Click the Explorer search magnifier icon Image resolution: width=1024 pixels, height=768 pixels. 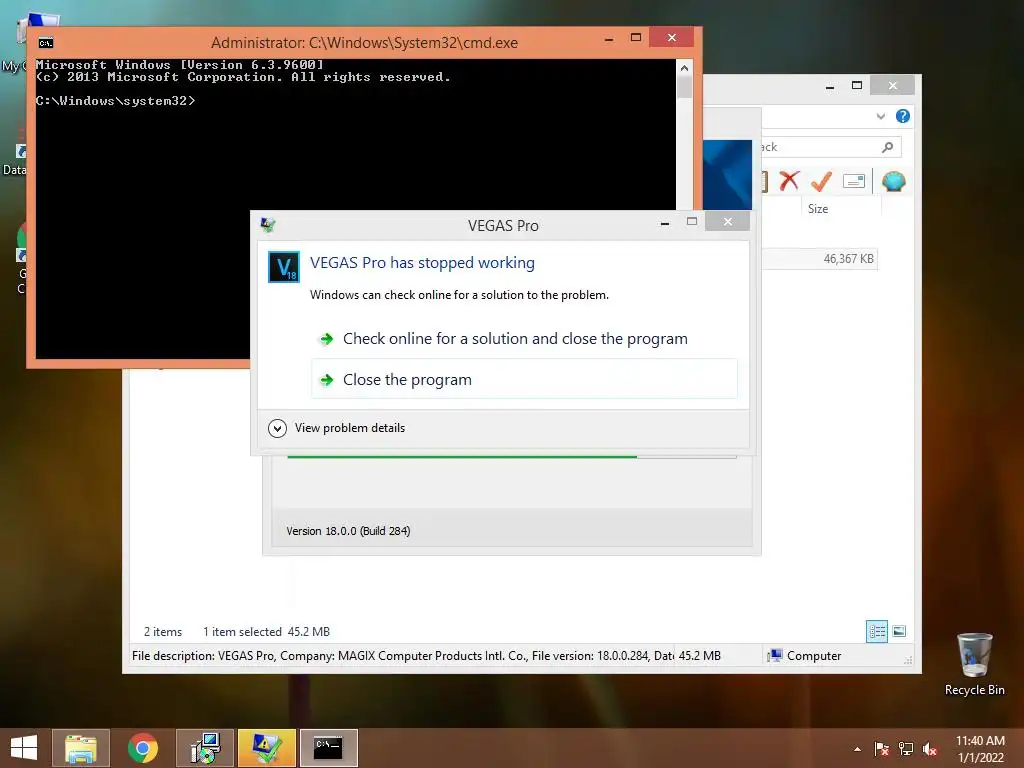[887, 147]
